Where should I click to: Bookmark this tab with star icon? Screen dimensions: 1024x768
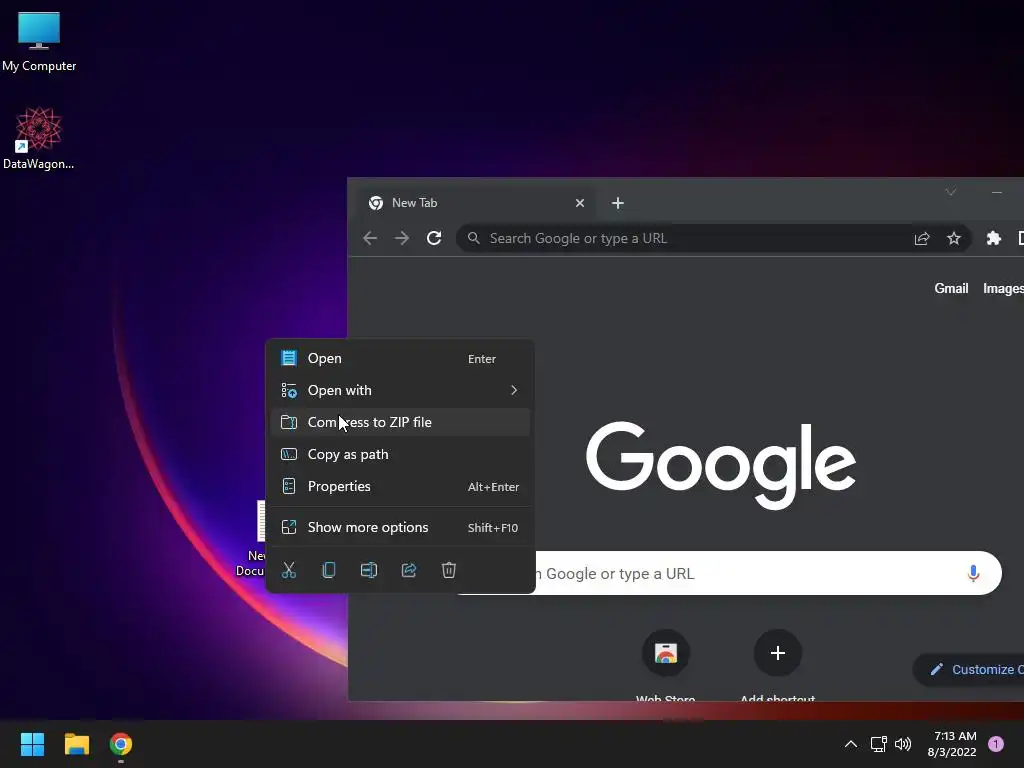coord(954,238)
